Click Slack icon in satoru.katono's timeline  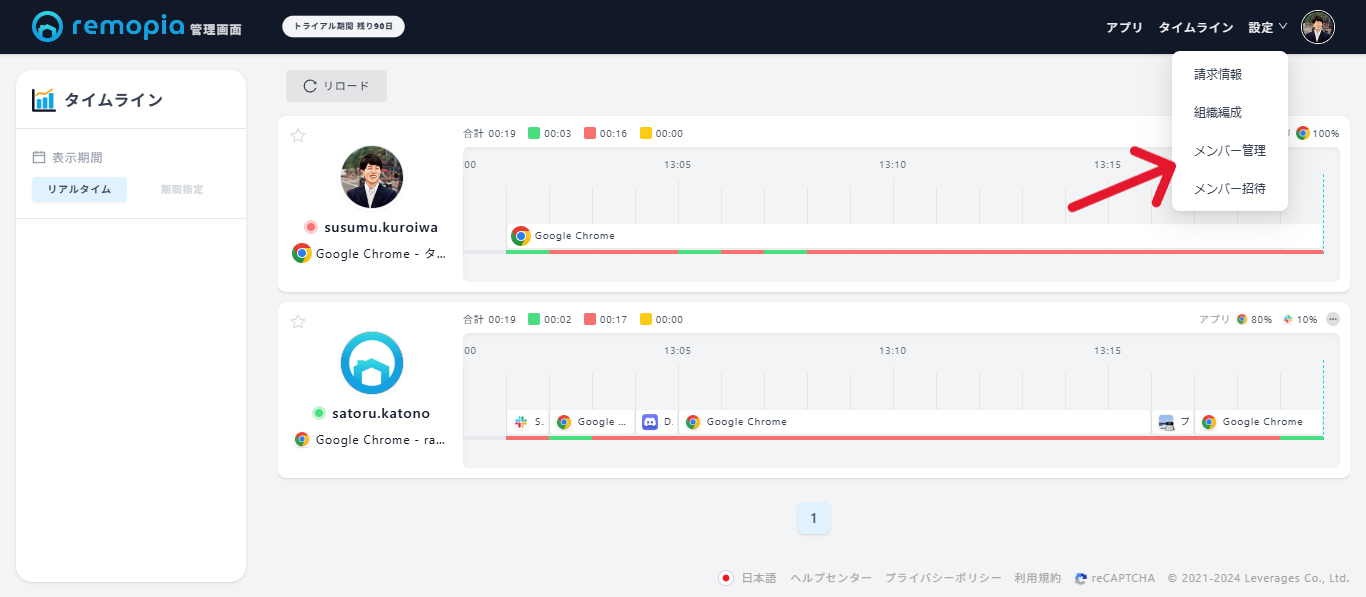(521, 422)
